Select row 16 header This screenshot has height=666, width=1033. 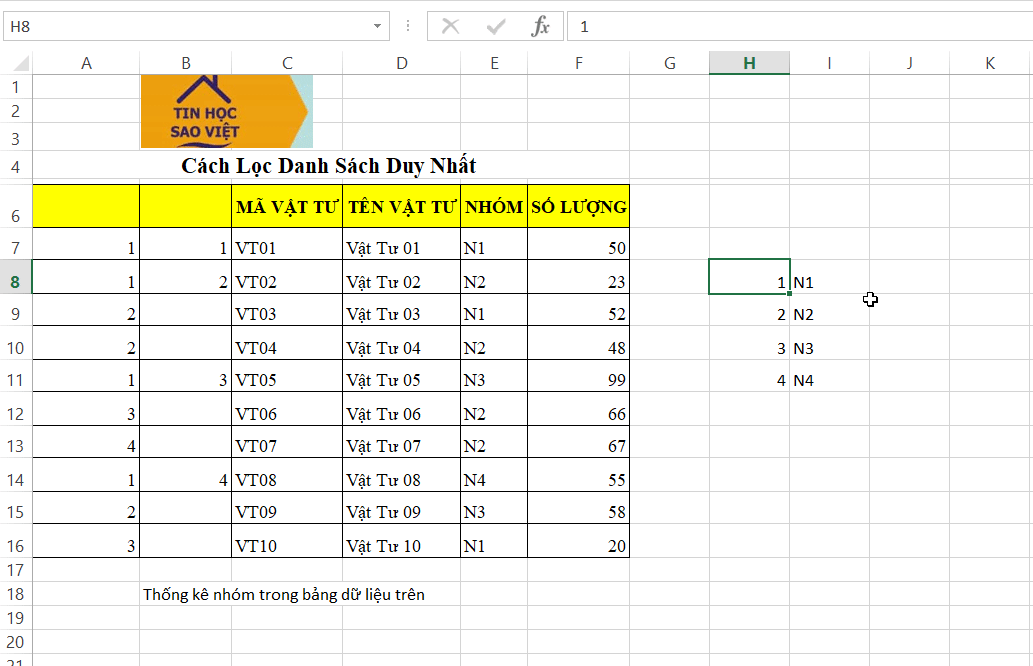(15, 545)
